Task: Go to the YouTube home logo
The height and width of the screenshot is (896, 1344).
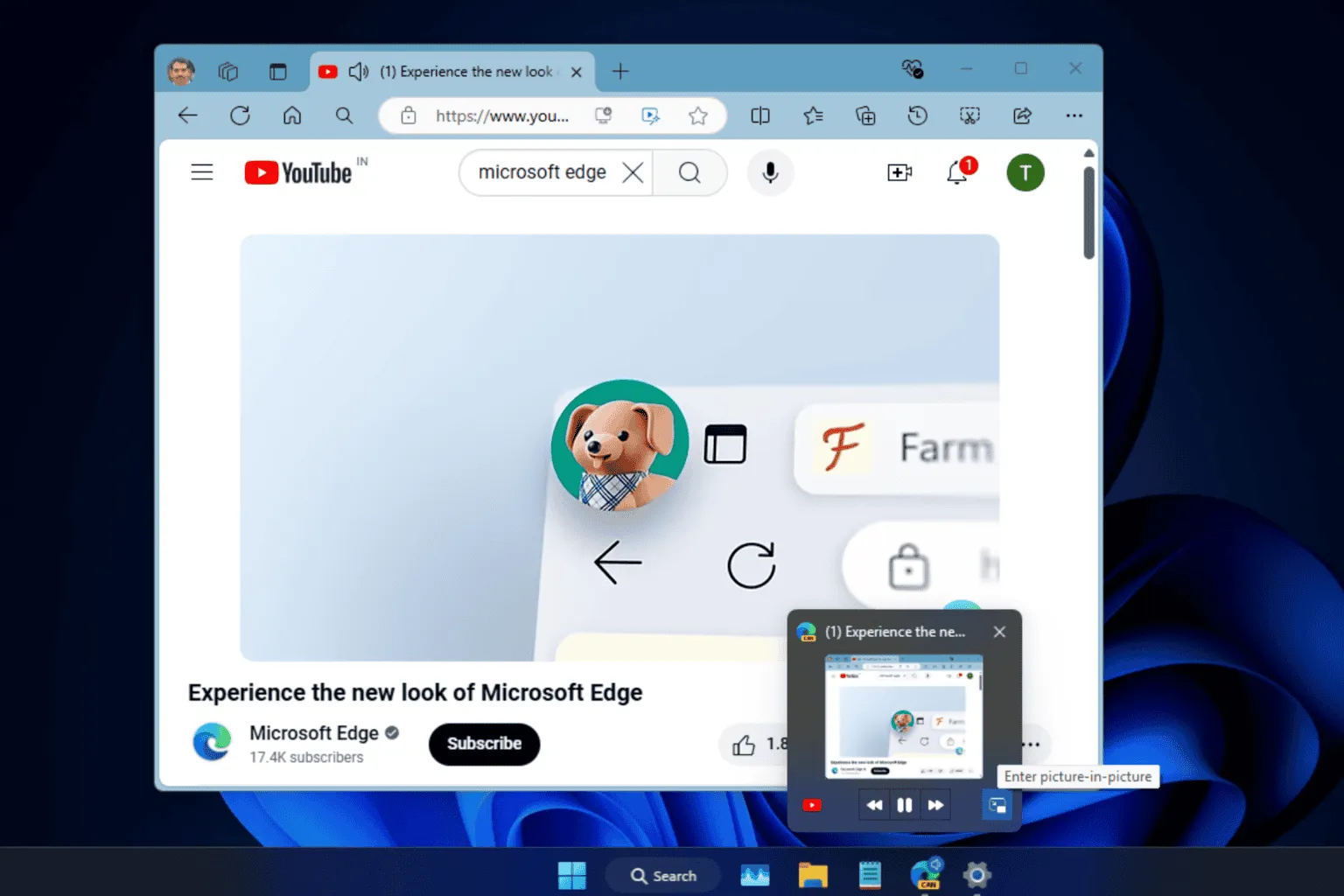Action: [x=298, y=172]
